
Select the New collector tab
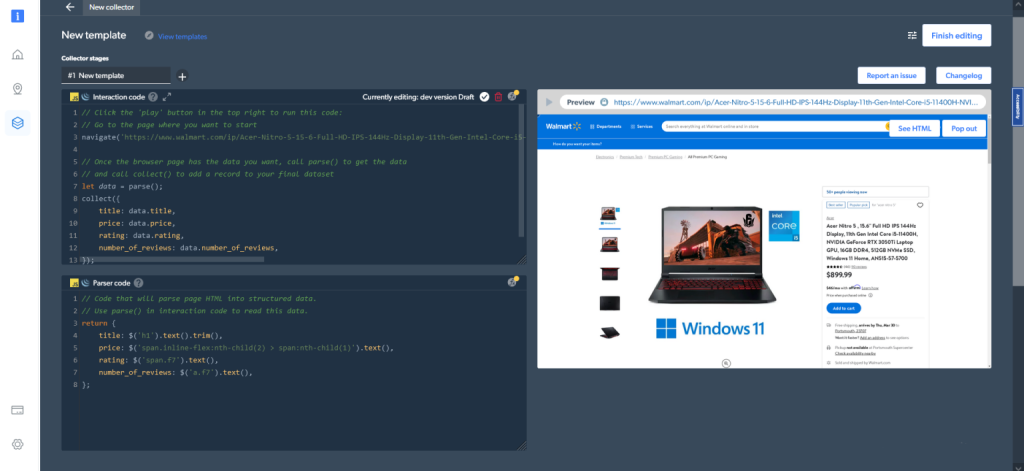point(111,7)
